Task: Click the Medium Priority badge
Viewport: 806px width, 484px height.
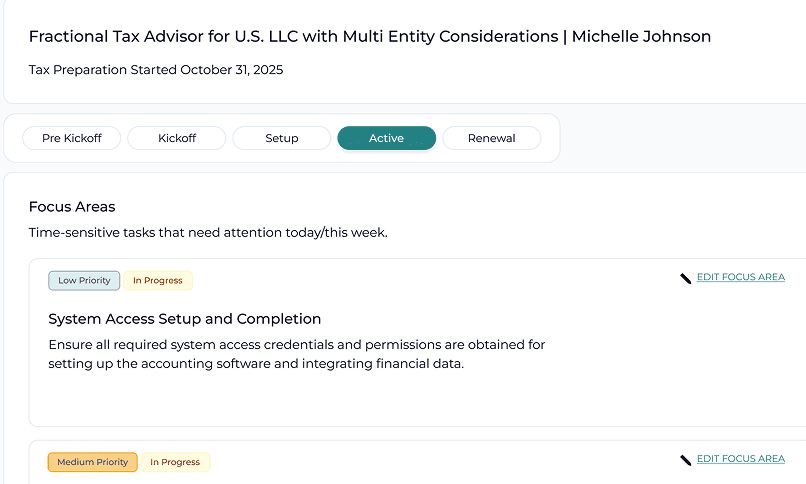Action: pos(93,462)
